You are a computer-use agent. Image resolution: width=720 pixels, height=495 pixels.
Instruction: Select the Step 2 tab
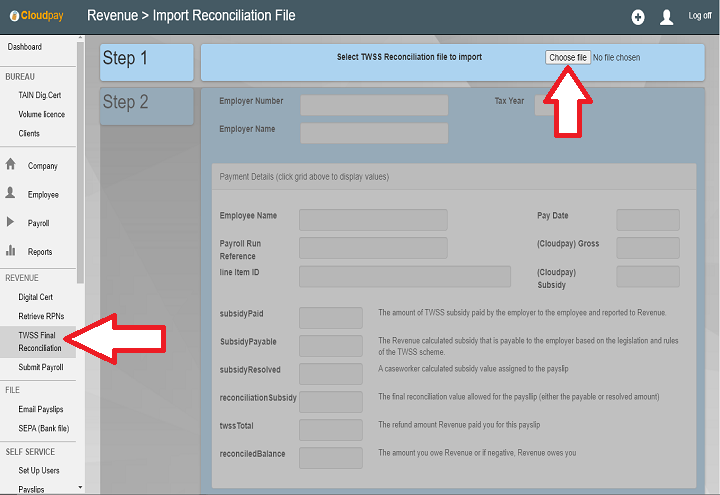[147, 104]
